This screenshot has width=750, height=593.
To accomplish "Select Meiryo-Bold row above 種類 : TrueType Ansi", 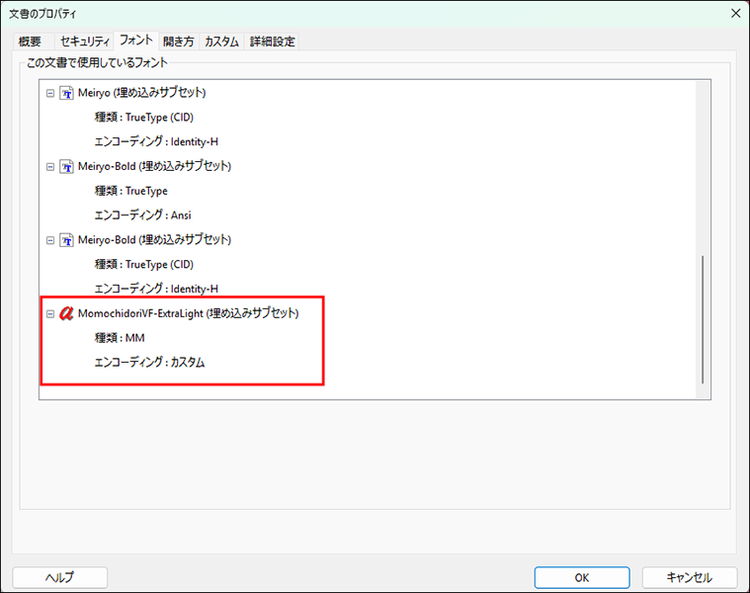I will (154, 166).
